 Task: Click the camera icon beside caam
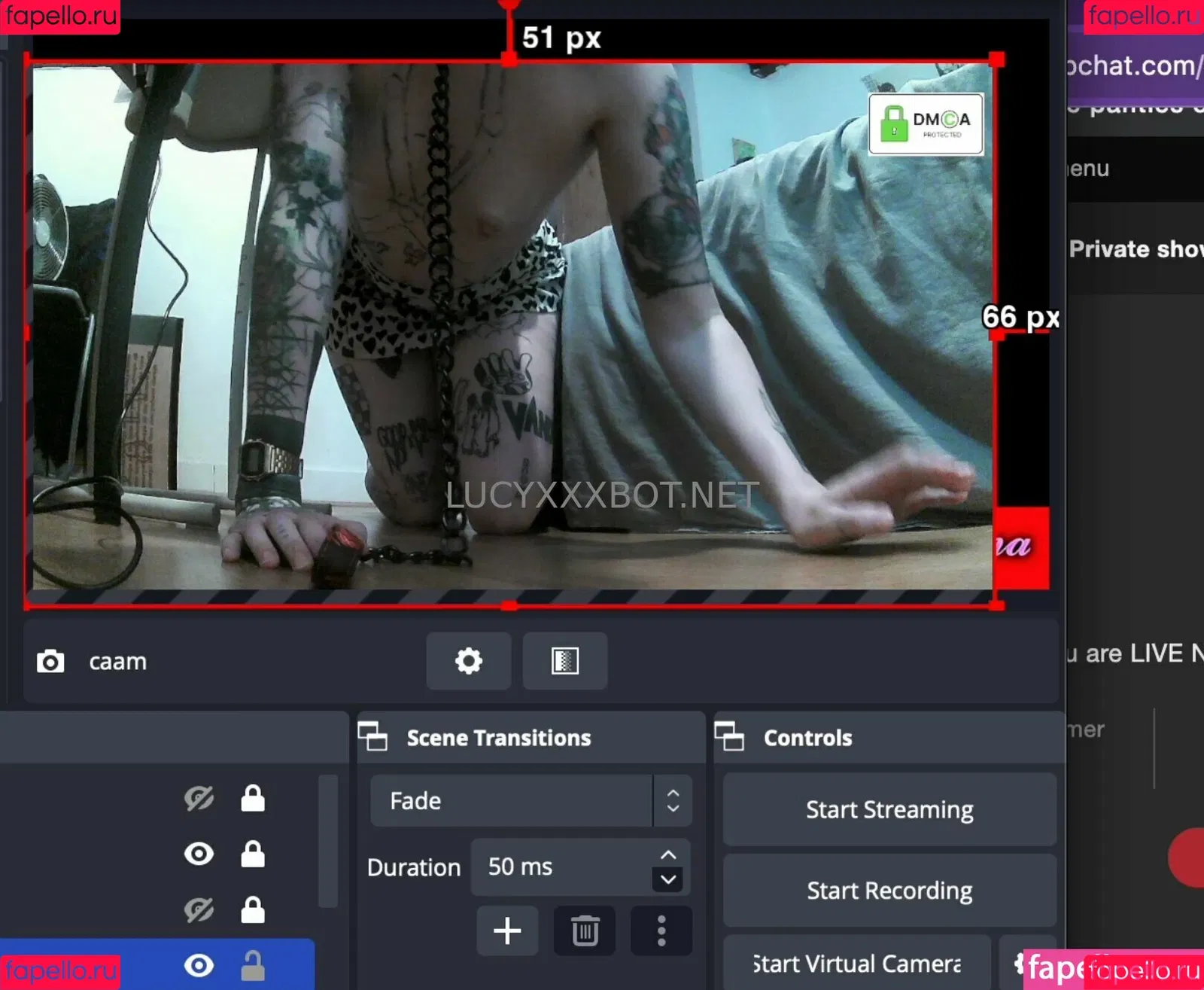(50, 661)
